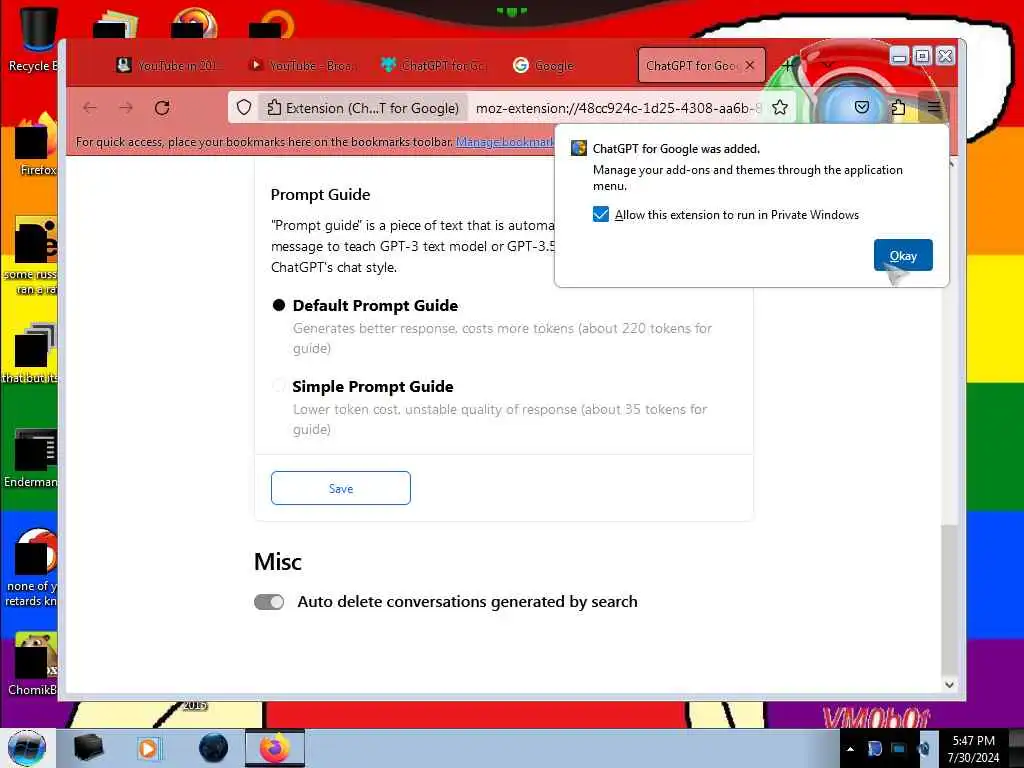This screenshot has height=768, width=1024.
Task: Toggle Auto delete conversations switch
Action: coord(269,601)
